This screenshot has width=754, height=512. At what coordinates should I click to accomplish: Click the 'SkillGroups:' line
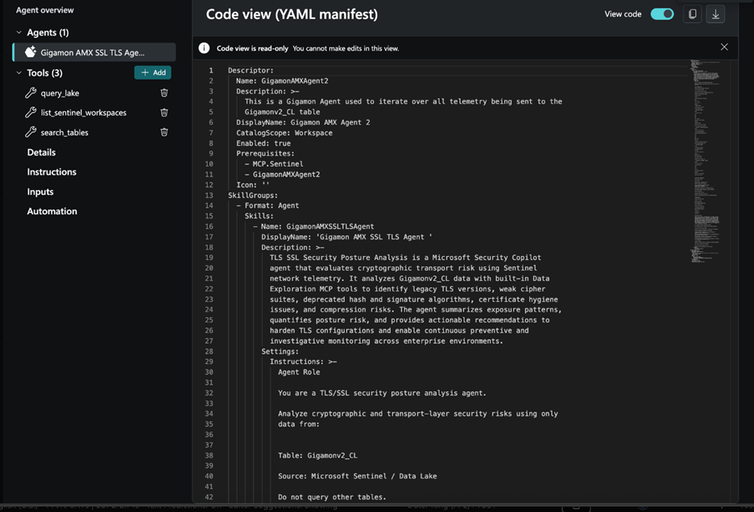coord(252,195)
